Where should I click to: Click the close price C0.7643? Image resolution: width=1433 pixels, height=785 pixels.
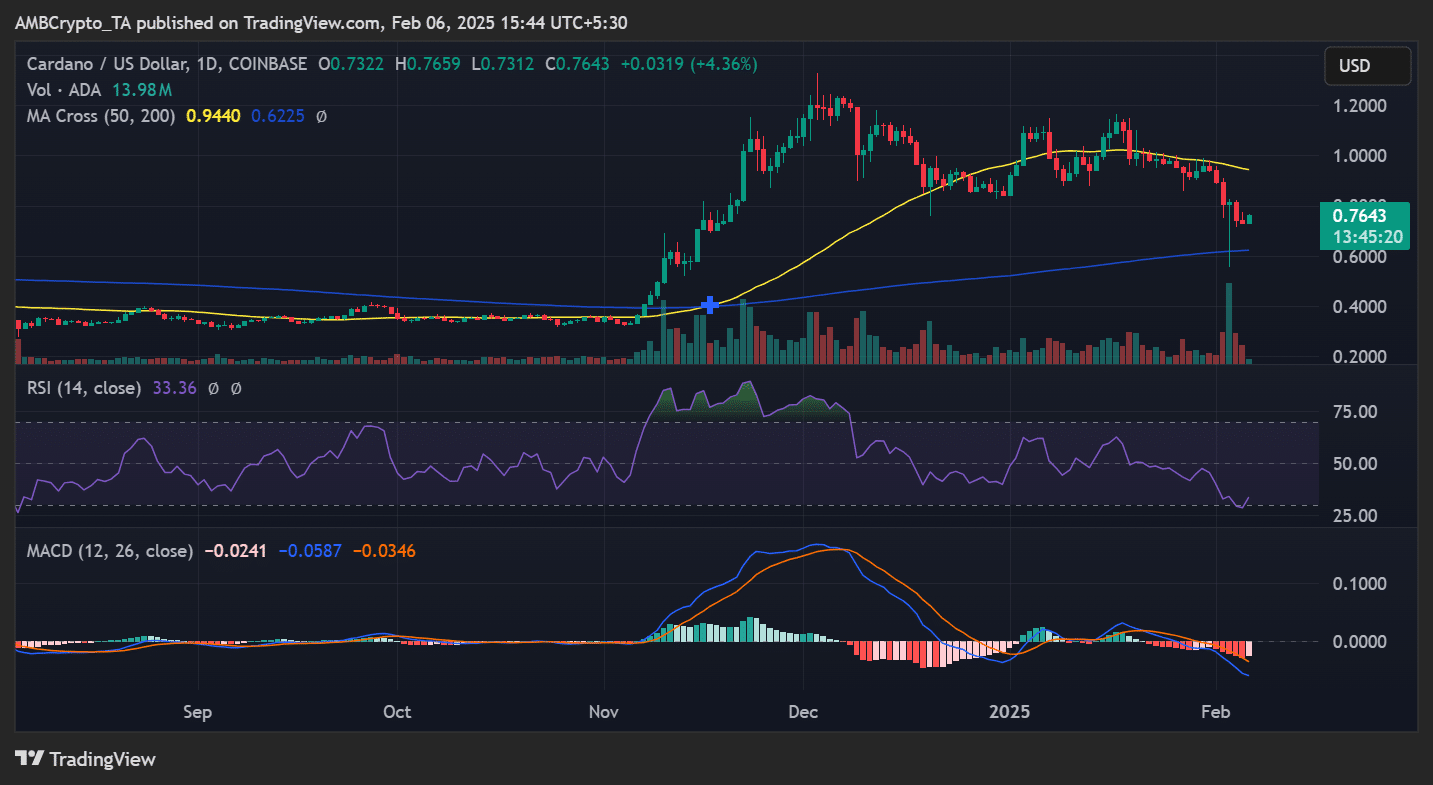[577, 64]
